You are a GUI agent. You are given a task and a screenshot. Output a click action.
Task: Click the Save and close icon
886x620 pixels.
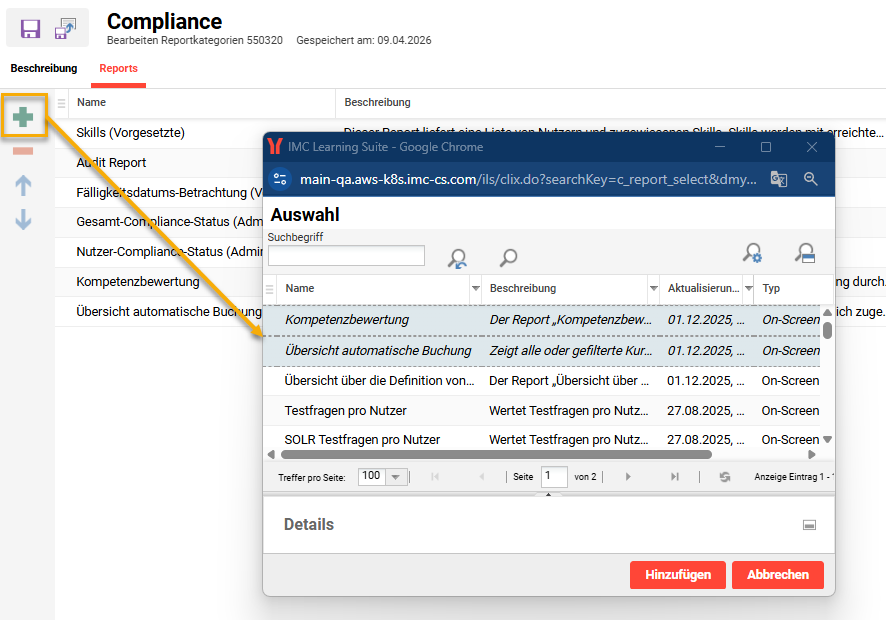(66, 29)
